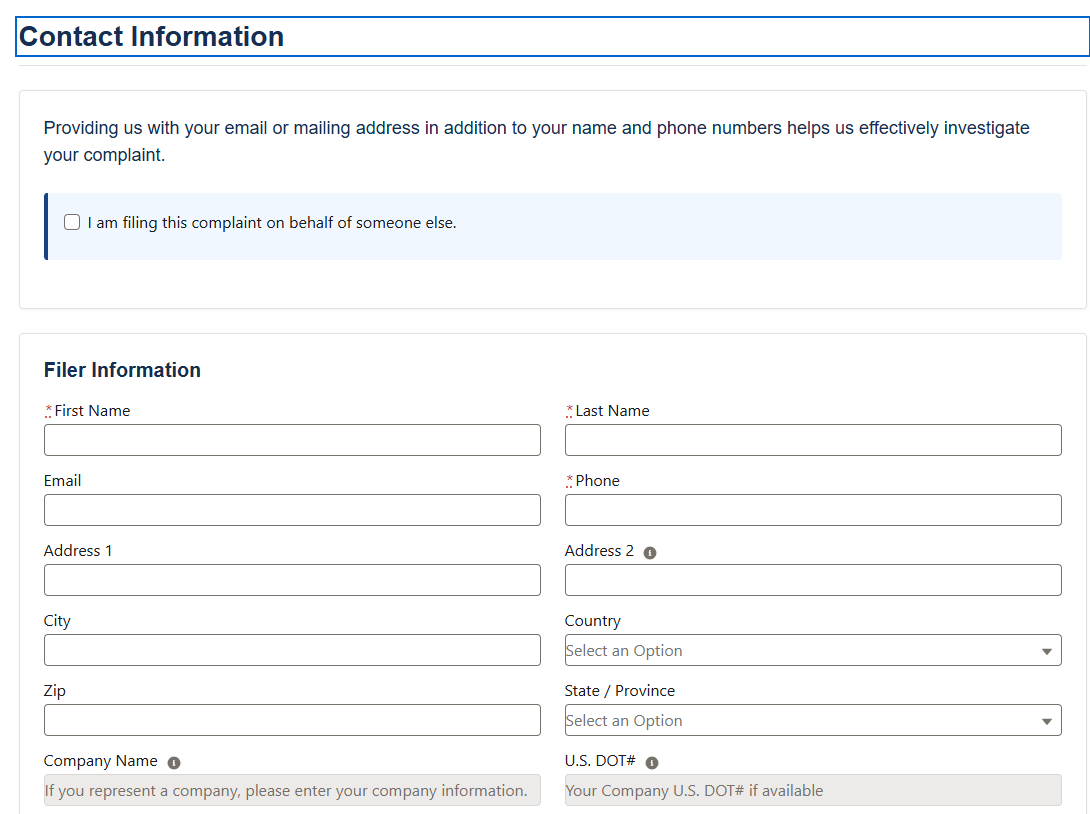Click the Contact Information heading
1090x814 pixels.
click(x=152, y=37)
